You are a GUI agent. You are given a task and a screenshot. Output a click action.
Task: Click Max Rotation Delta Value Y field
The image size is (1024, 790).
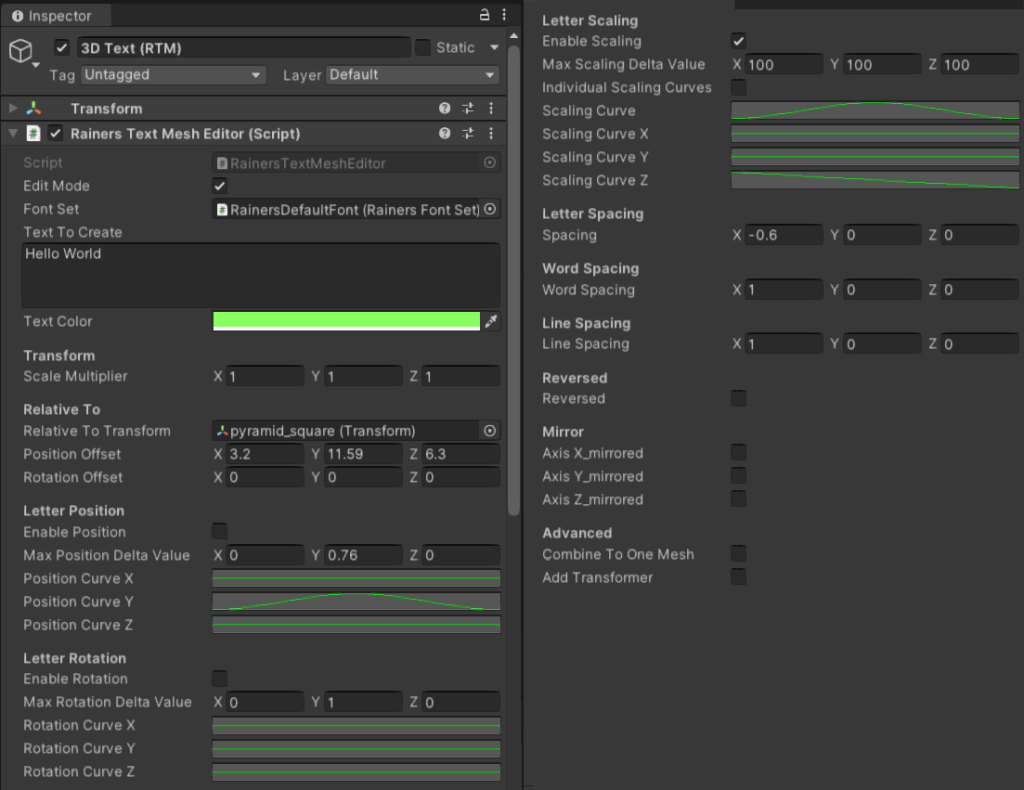point(363,702)
